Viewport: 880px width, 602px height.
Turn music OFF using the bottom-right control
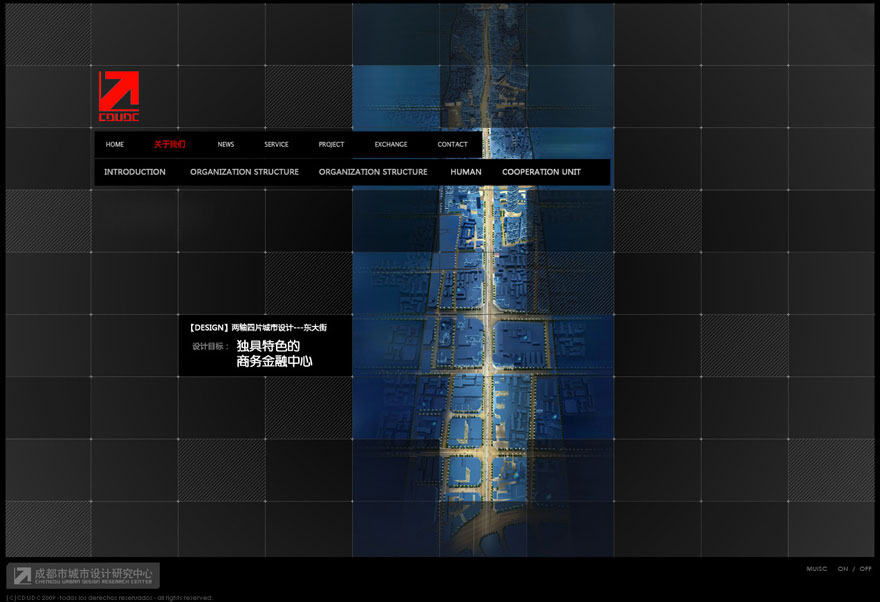866,568
